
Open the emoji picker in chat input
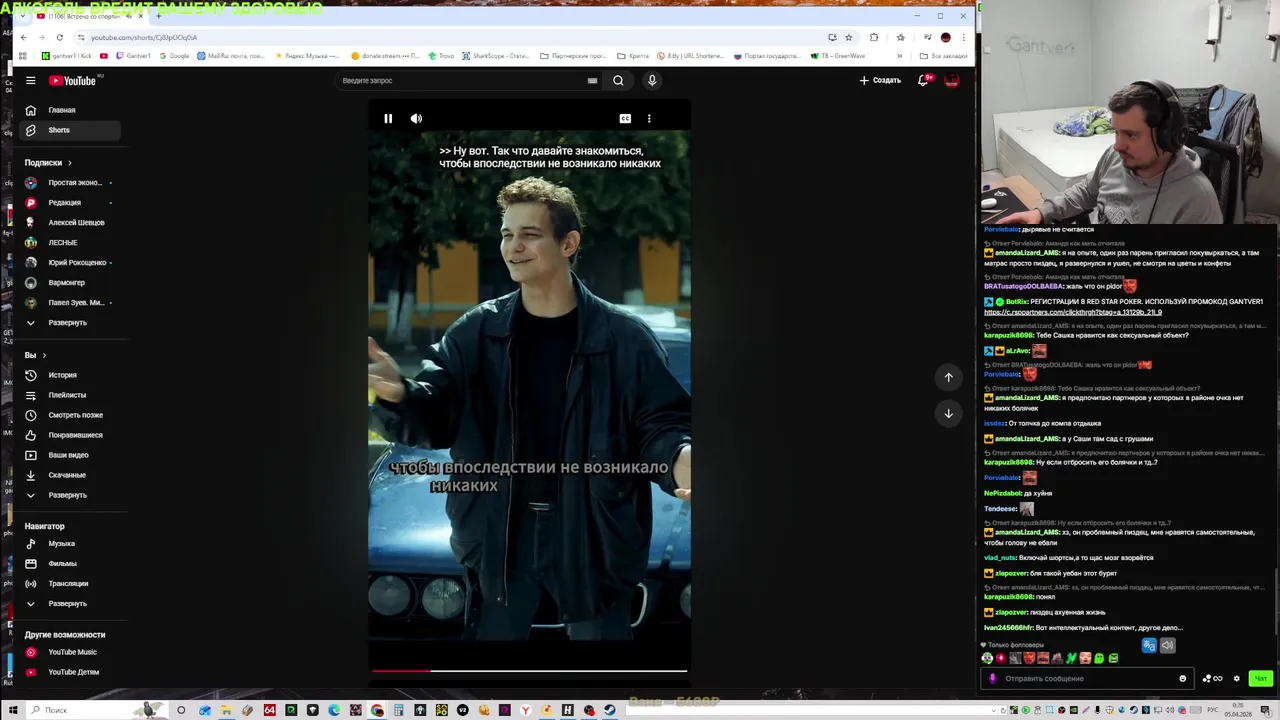coord(1182,679)
